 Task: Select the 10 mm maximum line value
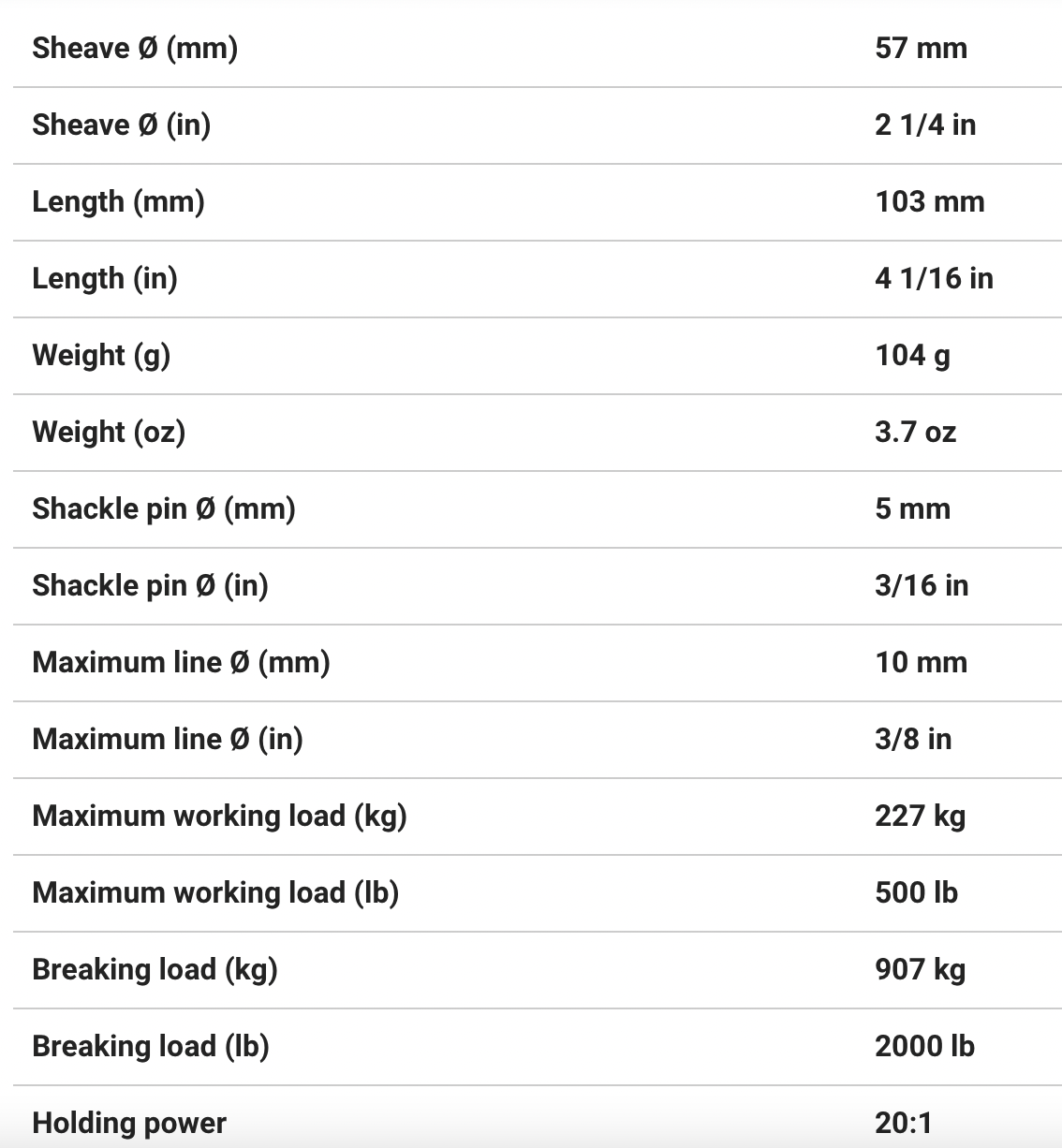921,662
